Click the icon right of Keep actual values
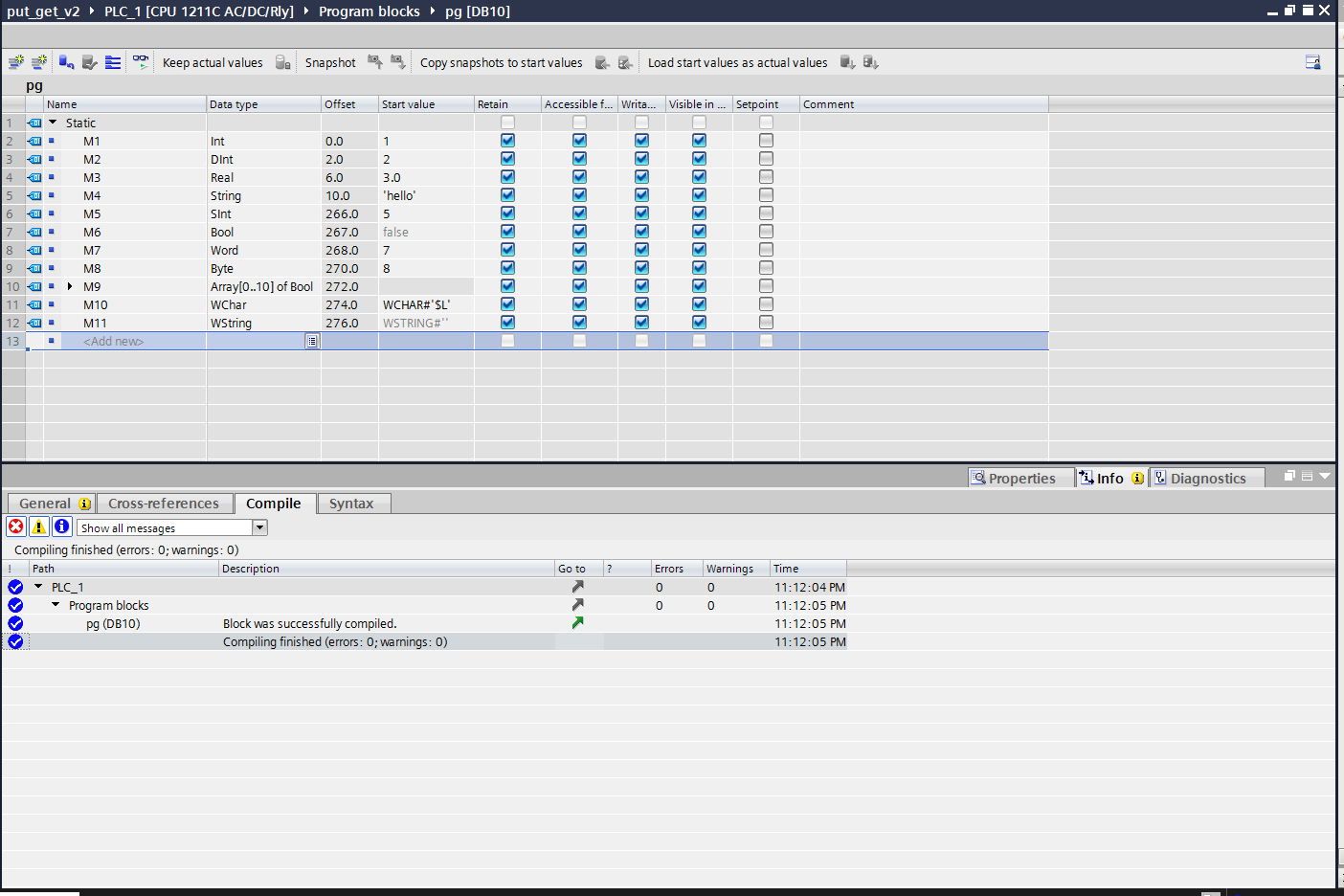Screen dimensions: 1344x896 [283, 62]
